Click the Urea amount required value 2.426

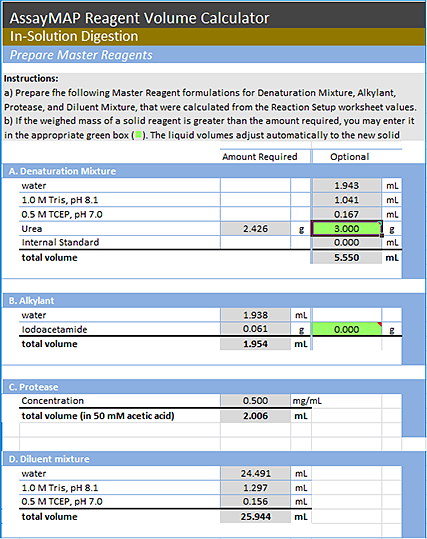point(255,229)
